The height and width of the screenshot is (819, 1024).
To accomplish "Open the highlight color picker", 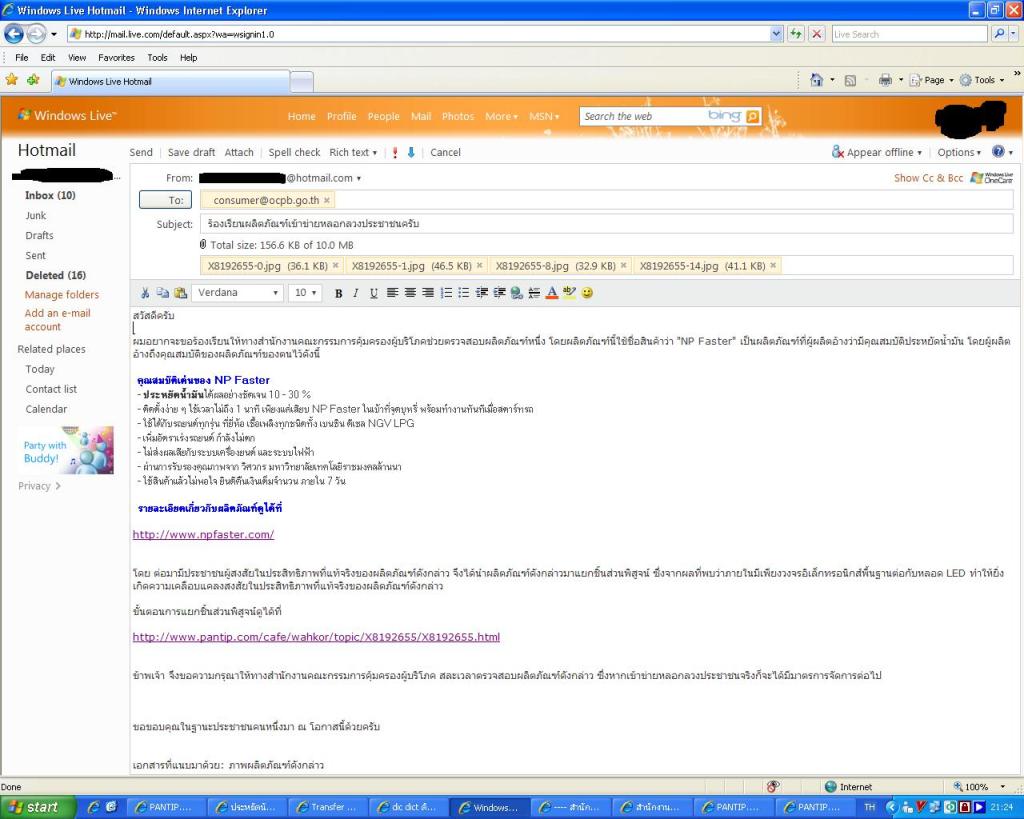I will (569, 293).
